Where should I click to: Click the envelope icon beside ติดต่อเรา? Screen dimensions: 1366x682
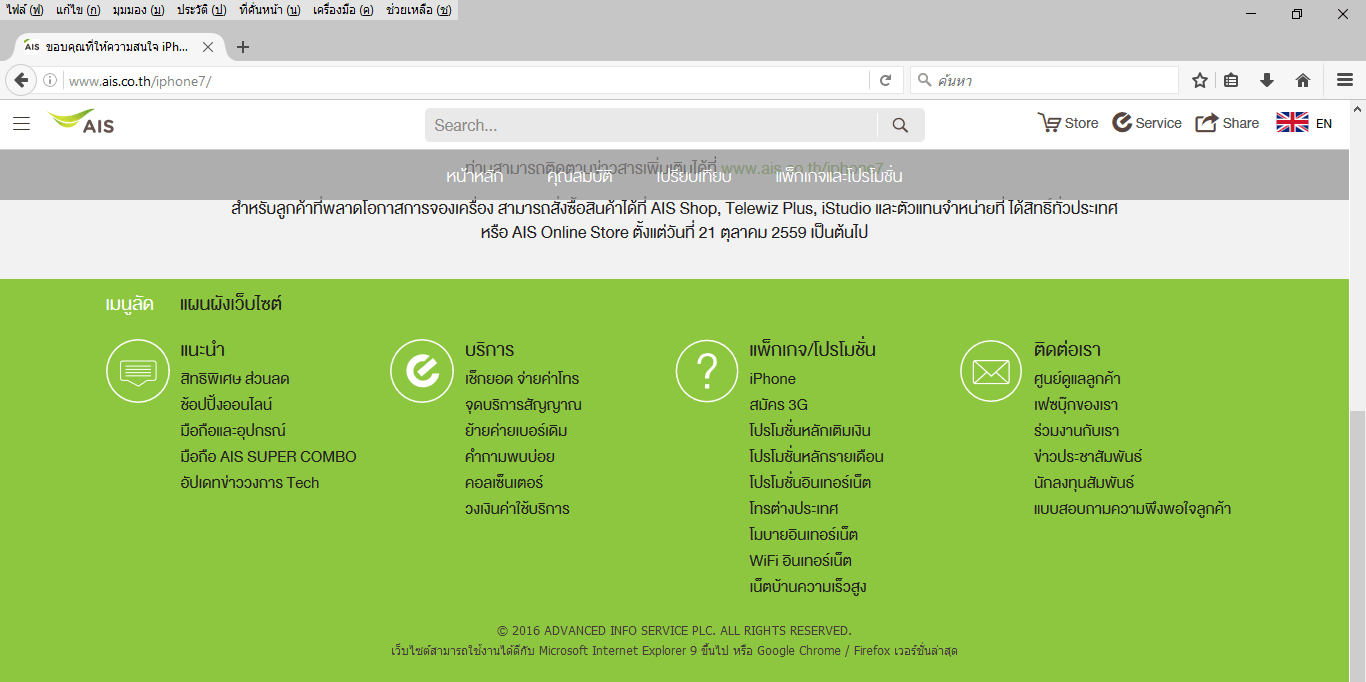991,371
